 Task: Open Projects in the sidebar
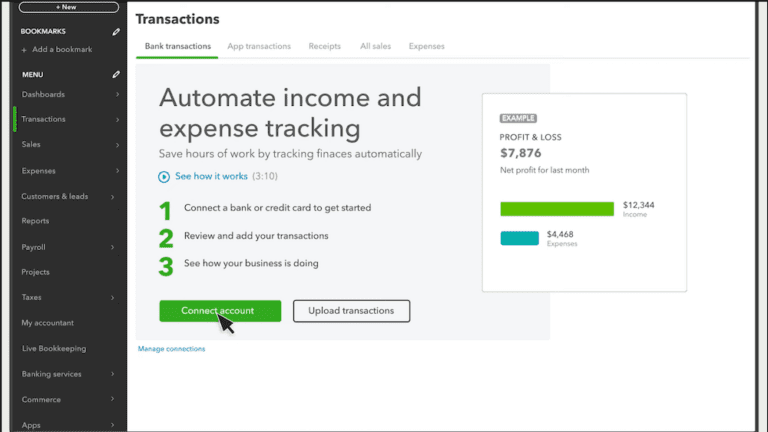point(35,272)
